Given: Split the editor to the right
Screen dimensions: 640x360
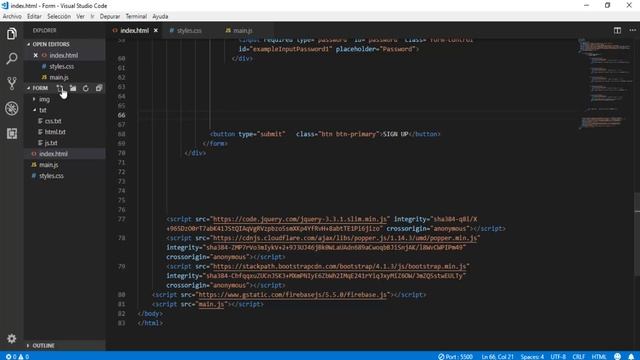Looking at the screenshot, I should point(617,31).
